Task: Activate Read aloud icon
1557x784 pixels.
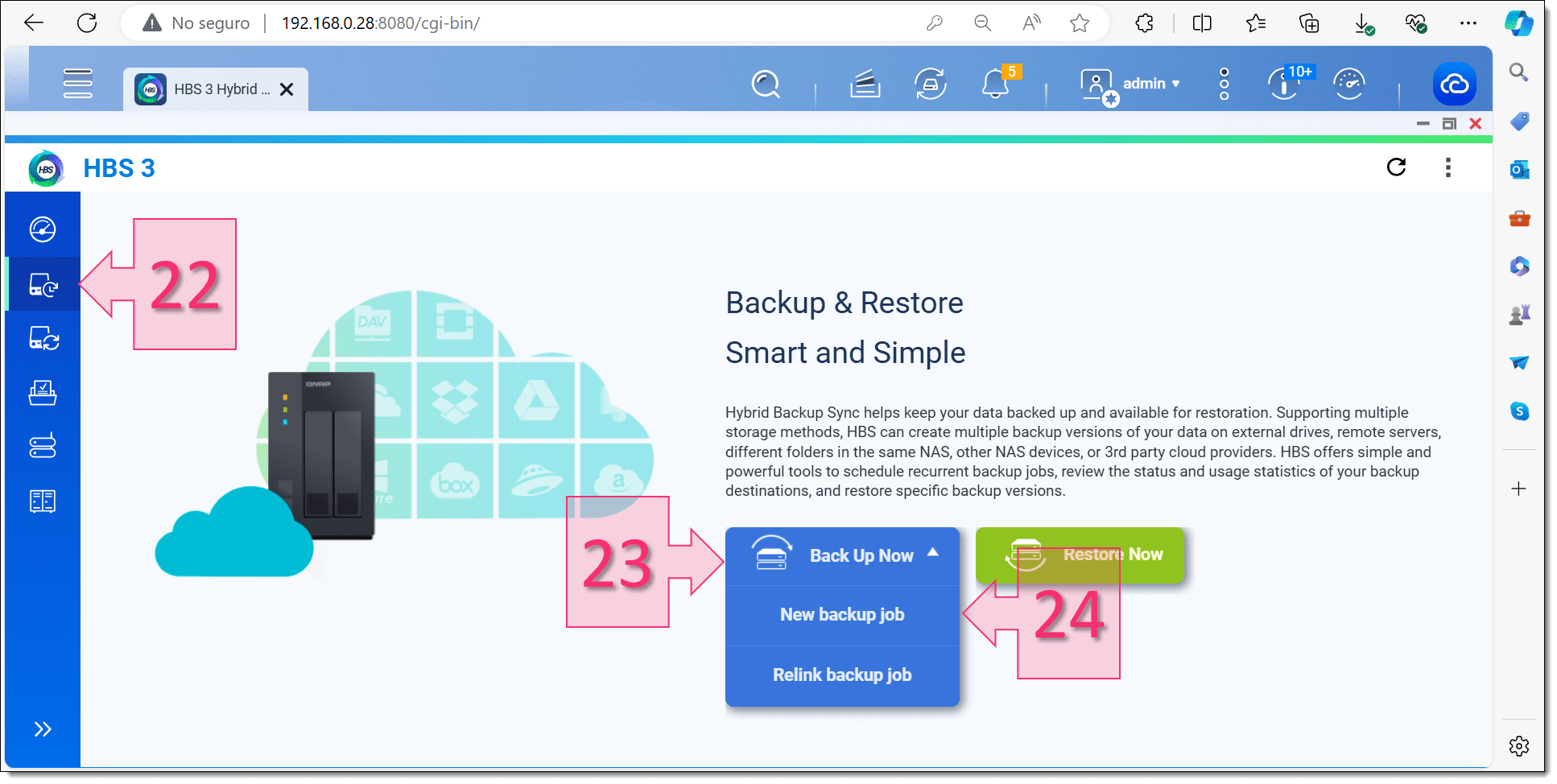Action: [x=1031, y=23]
